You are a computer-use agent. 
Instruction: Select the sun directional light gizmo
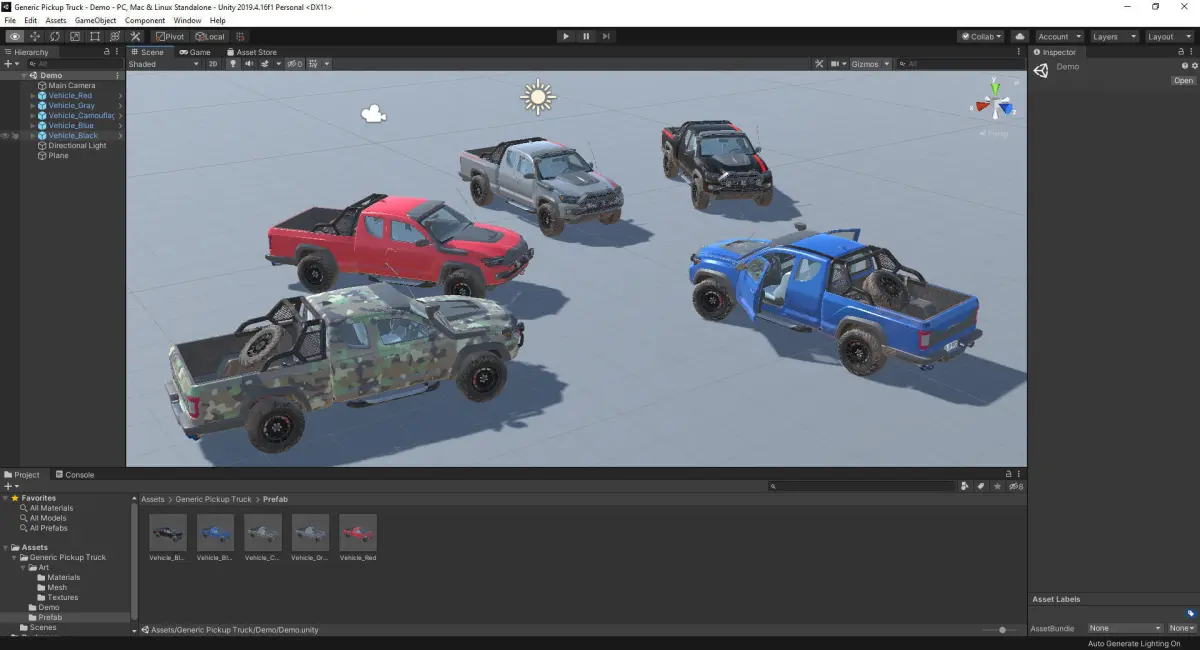tap(538, 97)
